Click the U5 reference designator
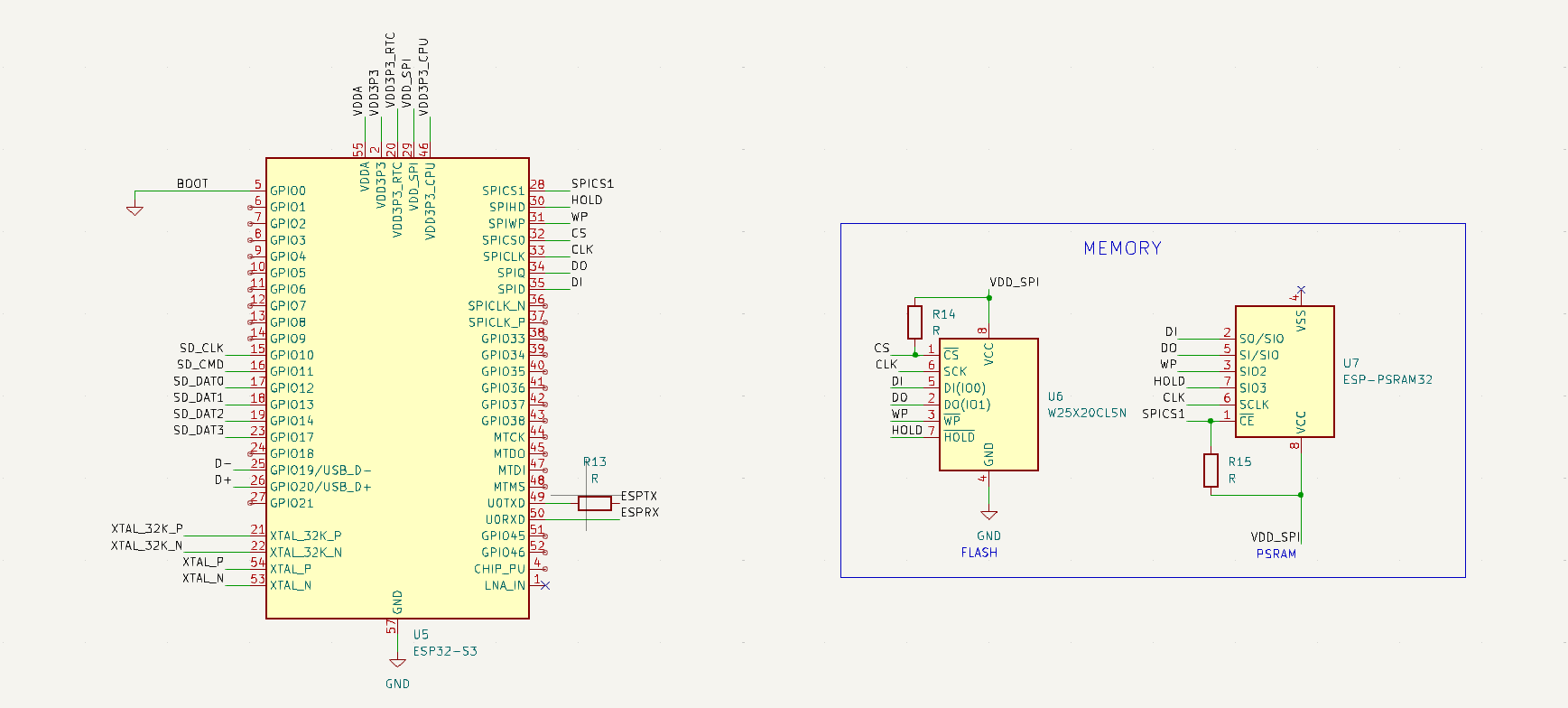The width and height of the screenshot is (1568, 708). coord(421,634)
